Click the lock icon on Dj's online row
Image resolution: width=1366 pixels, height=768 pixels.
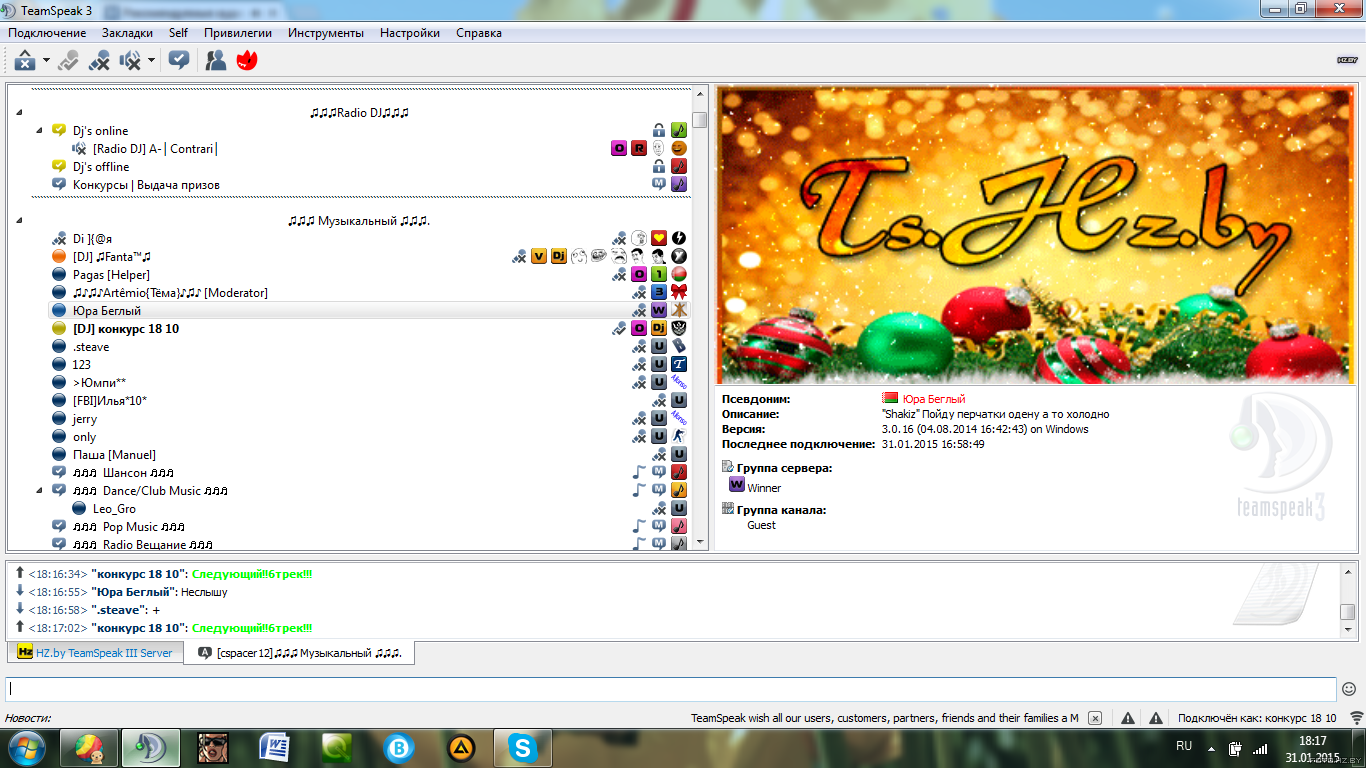pyautogui.click(x=659, y=131)
